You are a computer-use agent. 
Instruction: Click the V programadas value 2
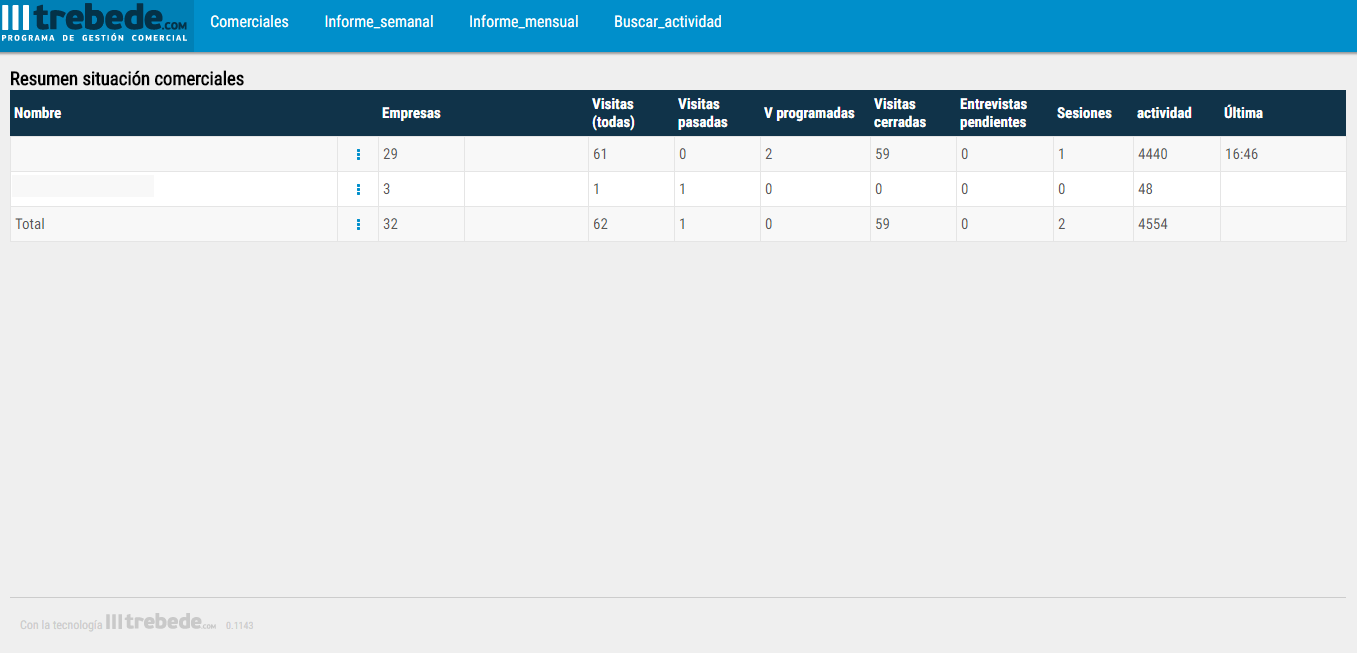tap(768, 154)
